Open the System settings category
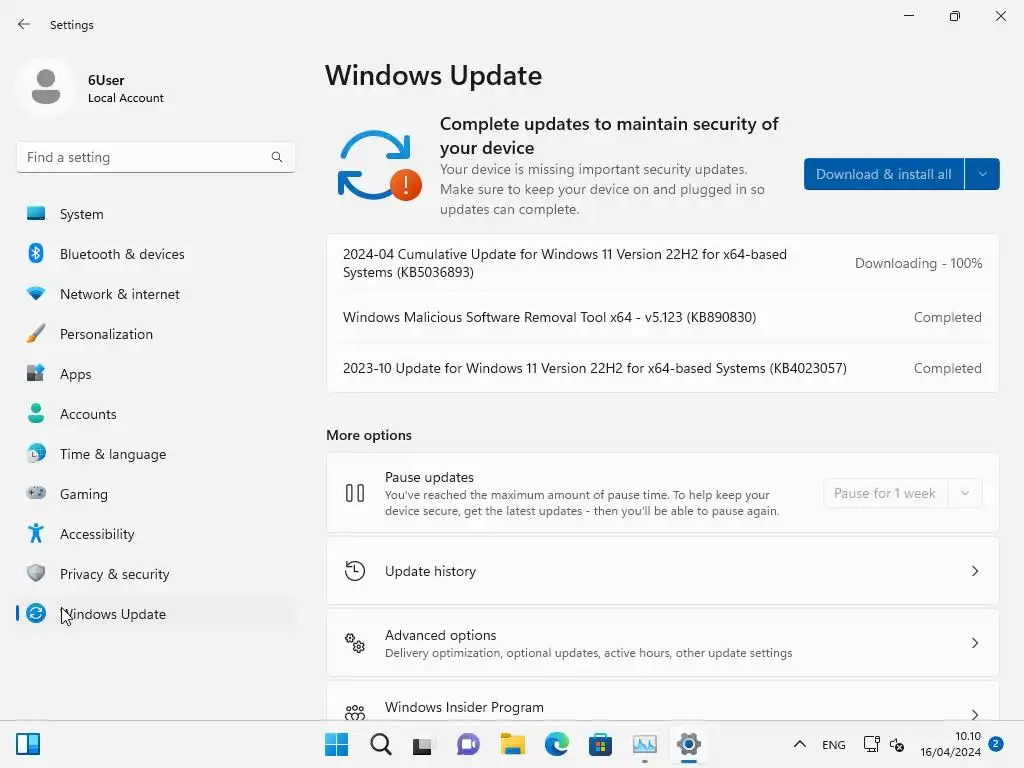Image resolution: width=1024 pixels, height=768 pixels. 155,214
